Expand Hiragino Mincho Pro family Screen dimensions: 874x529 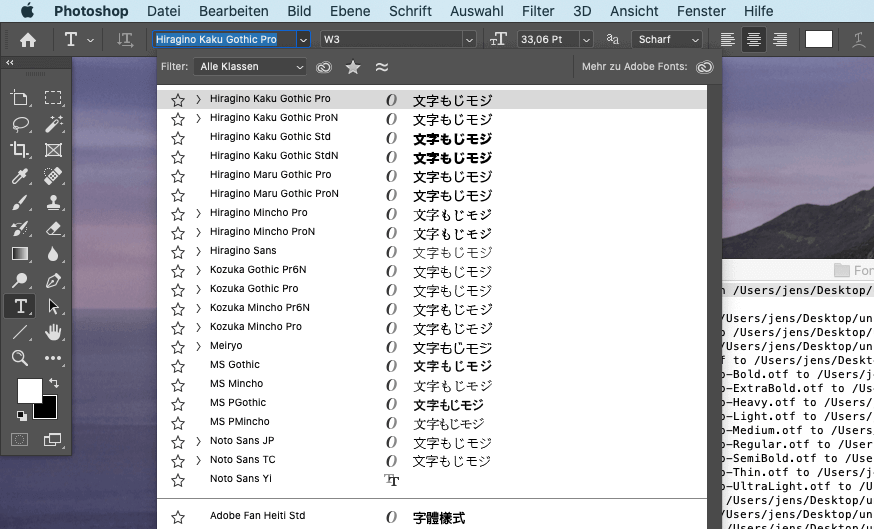point(198,213)
